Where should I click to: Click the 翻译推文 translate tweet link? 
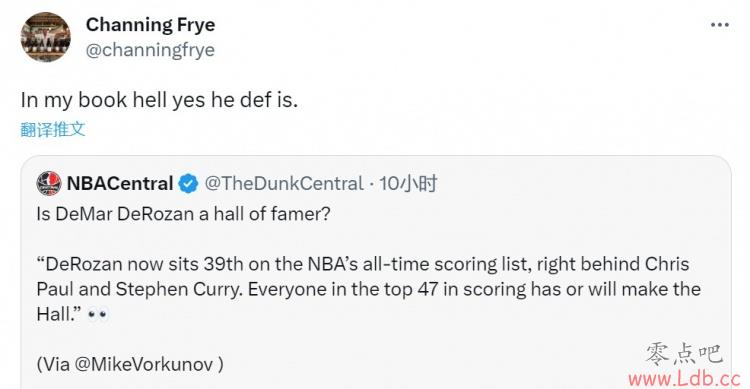[53, 129]
